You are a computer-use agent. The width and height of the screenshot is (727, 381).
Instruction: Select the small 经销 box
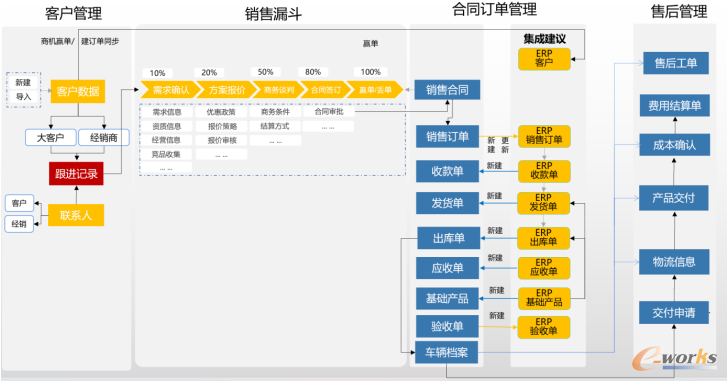19,224
